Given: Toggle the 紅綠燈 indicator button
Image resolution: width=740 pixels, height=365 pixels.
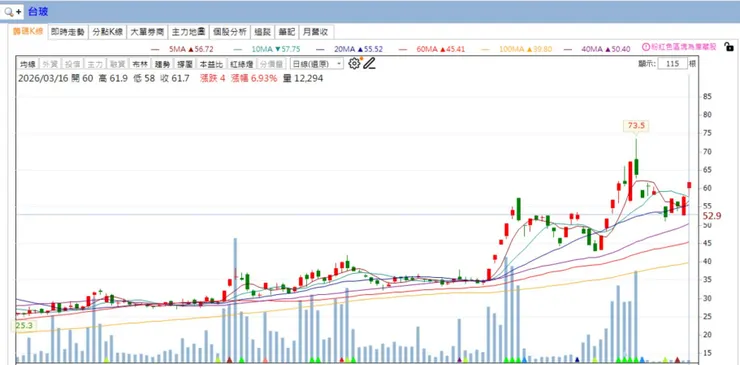Looking at the screenshot, I should pos(241,64).
